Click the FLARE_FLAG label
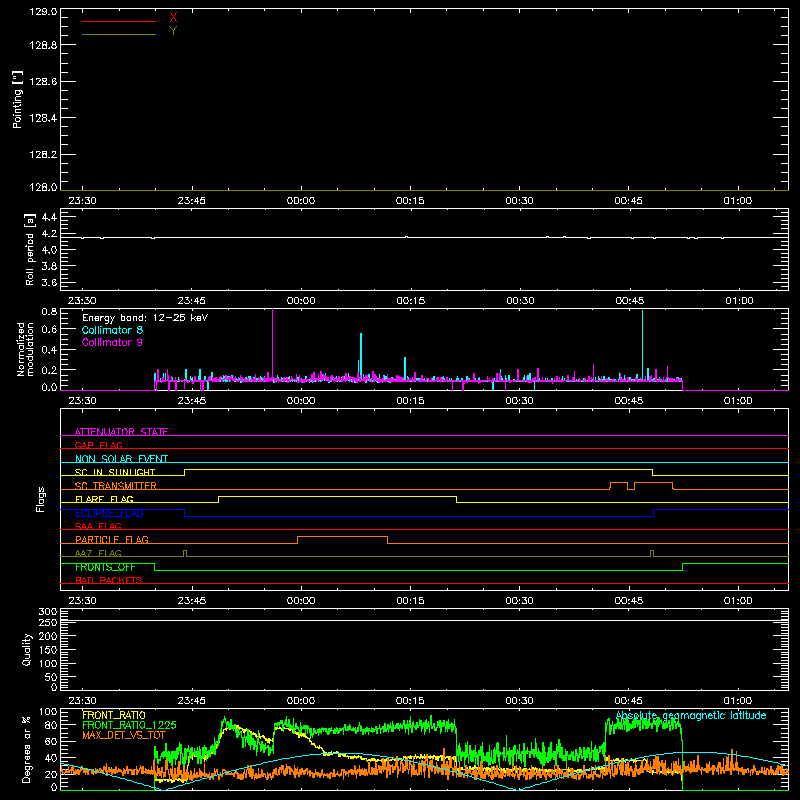Image resolution: width=800 pixels, height=800 pixels. (104, 499)
